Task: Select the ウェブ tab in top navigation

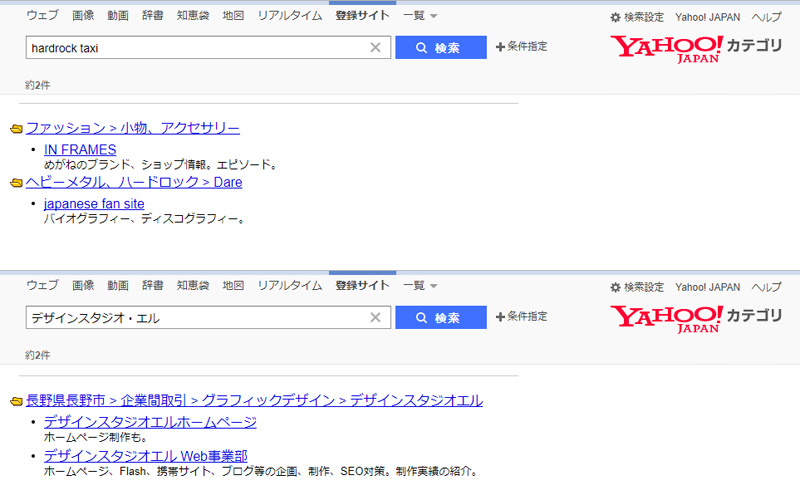Action: pos(42,15)
